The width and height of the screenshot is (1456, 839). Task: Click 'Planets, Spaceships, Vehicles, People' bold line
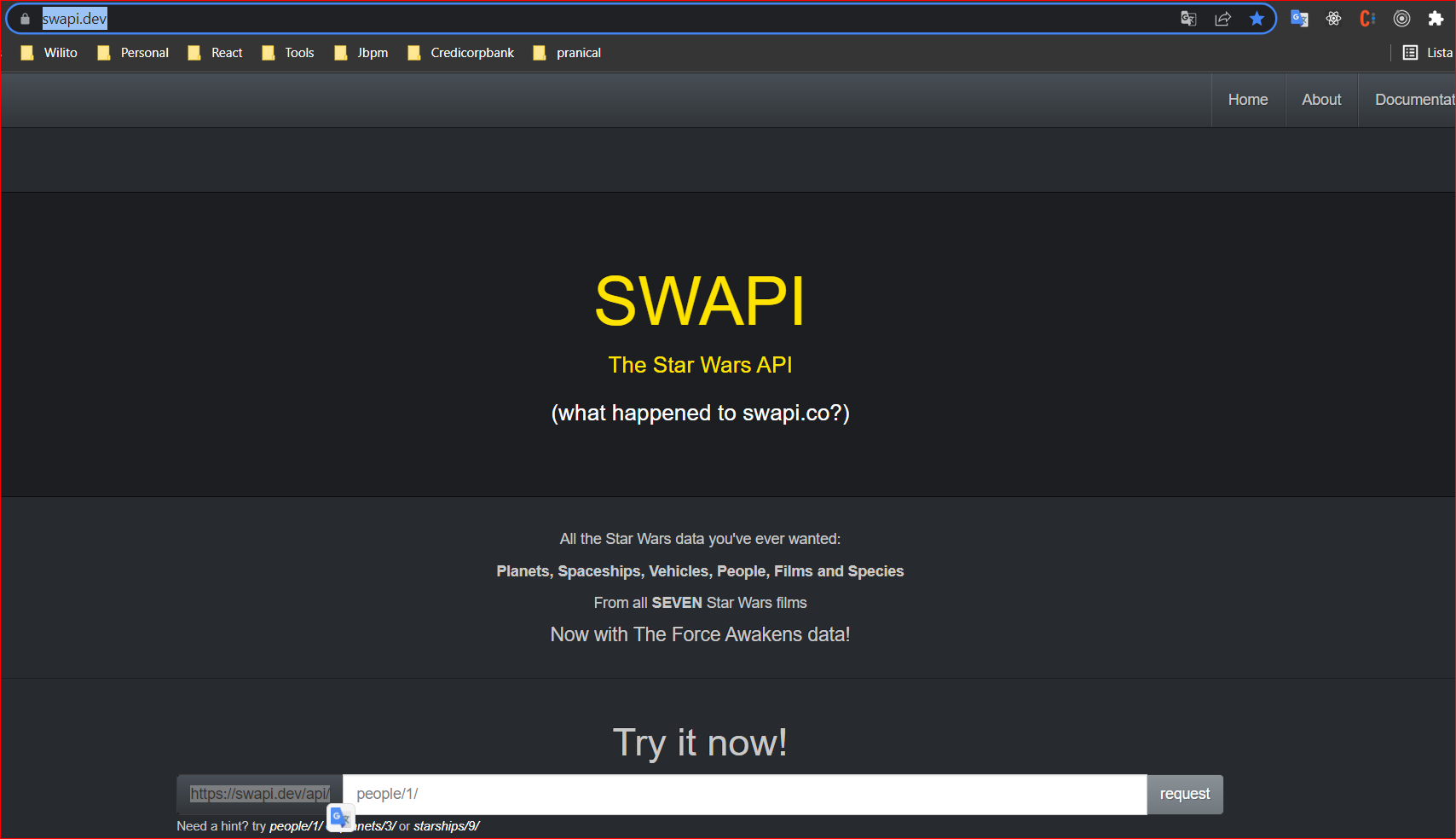click(700, 571)
